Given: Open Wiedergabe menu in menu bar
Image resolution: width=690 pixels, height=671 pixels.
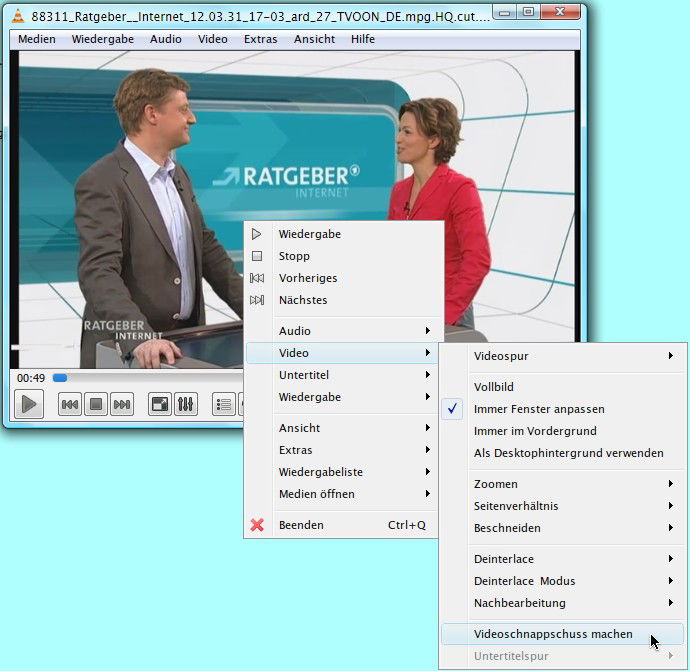Looking at the screenshot, I should pos(103,39).
